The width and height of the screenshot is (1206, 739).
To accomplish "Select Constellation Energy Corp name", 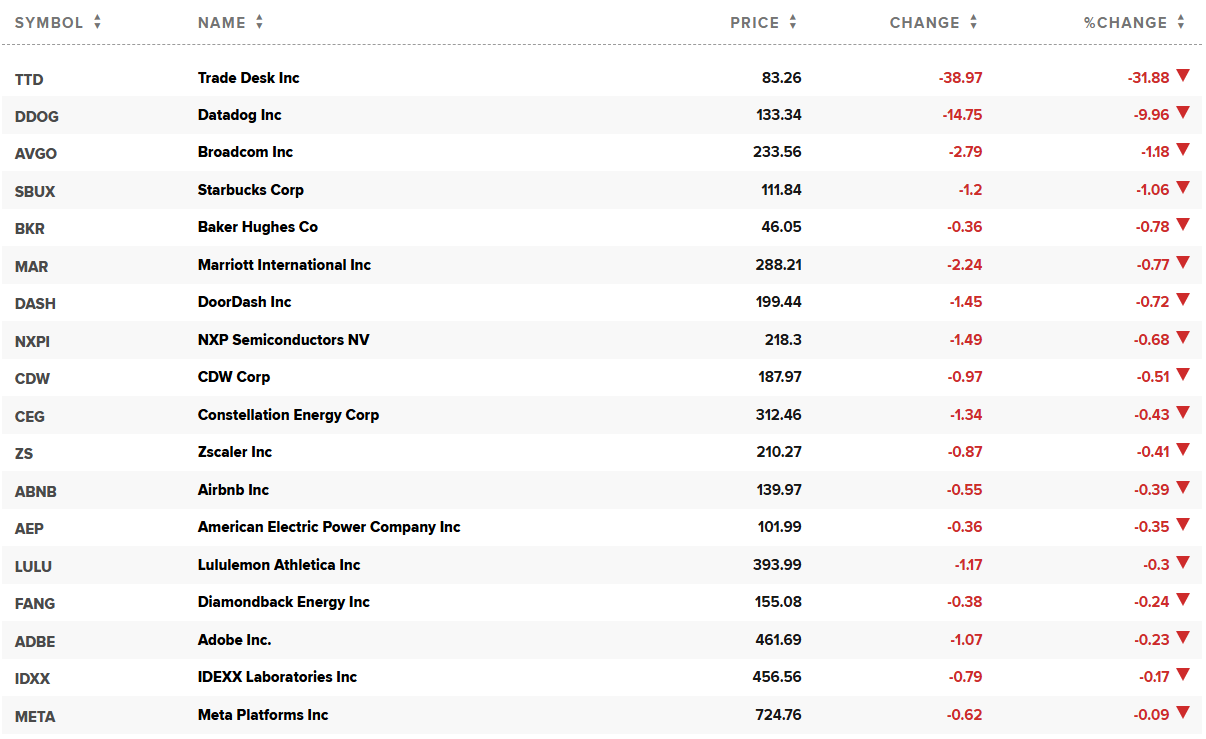I will click(289, 415).
